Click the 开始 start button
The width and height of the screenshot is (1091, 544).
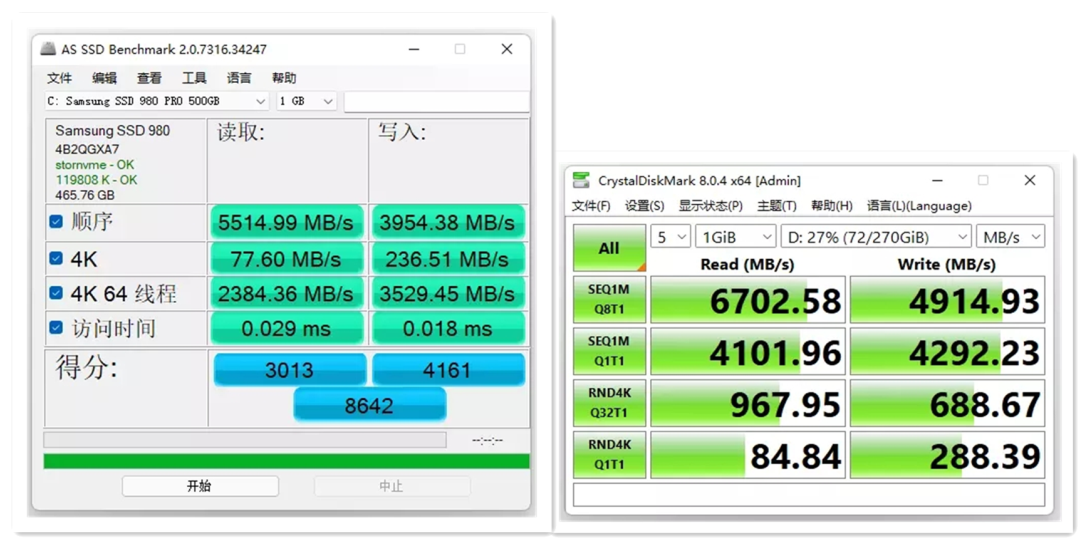pyautogui.click(x=200, y=486)
